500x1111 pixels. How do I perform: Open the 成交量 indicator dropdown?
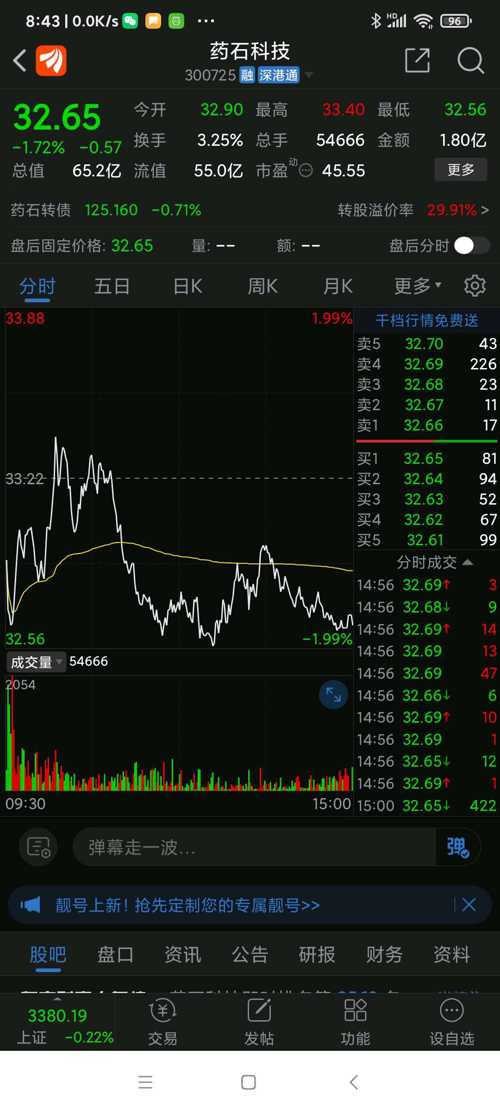coord(35,662)
